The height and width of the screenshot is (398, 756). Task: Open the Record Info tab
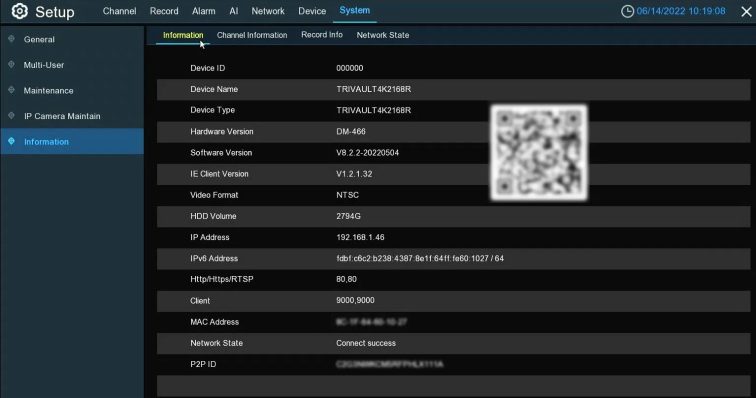322,35
